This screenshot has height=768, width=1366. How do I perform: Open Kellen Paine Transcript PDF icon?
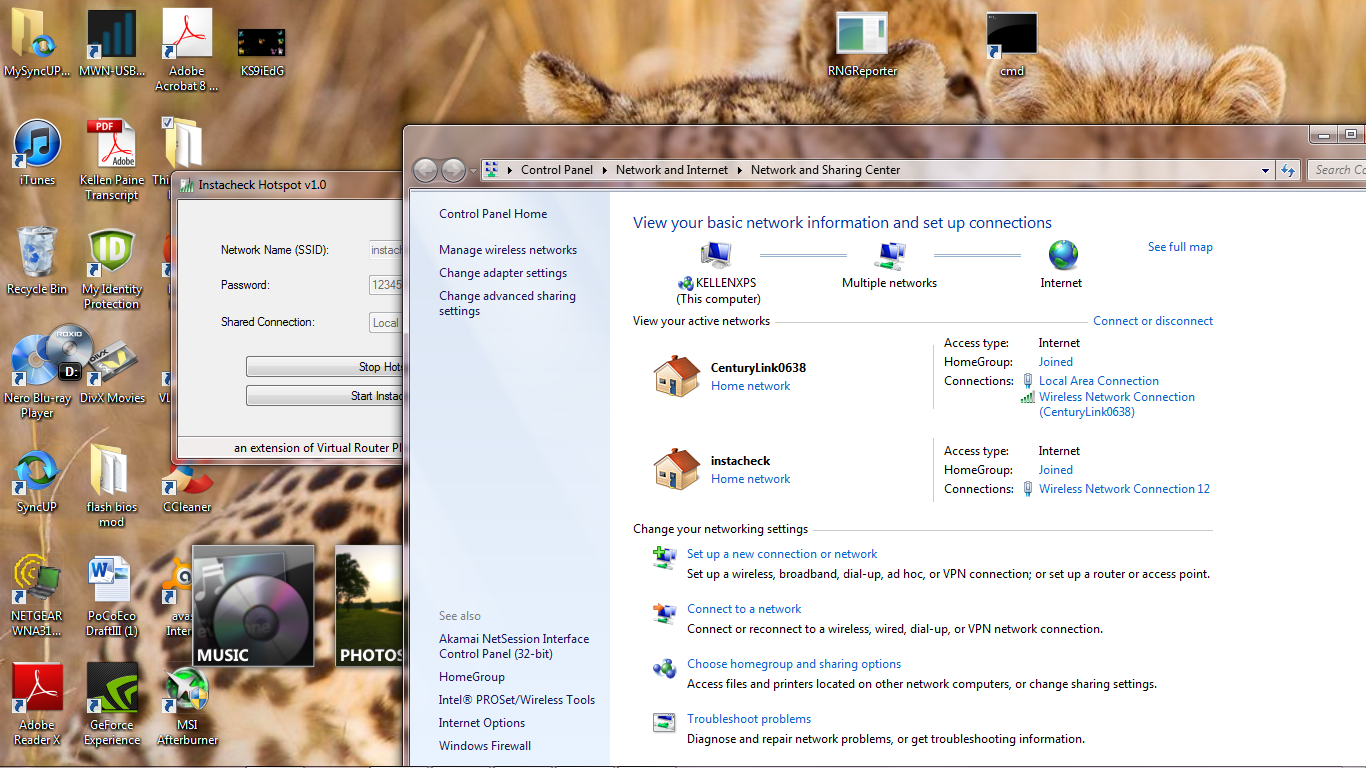pos(112,160)
